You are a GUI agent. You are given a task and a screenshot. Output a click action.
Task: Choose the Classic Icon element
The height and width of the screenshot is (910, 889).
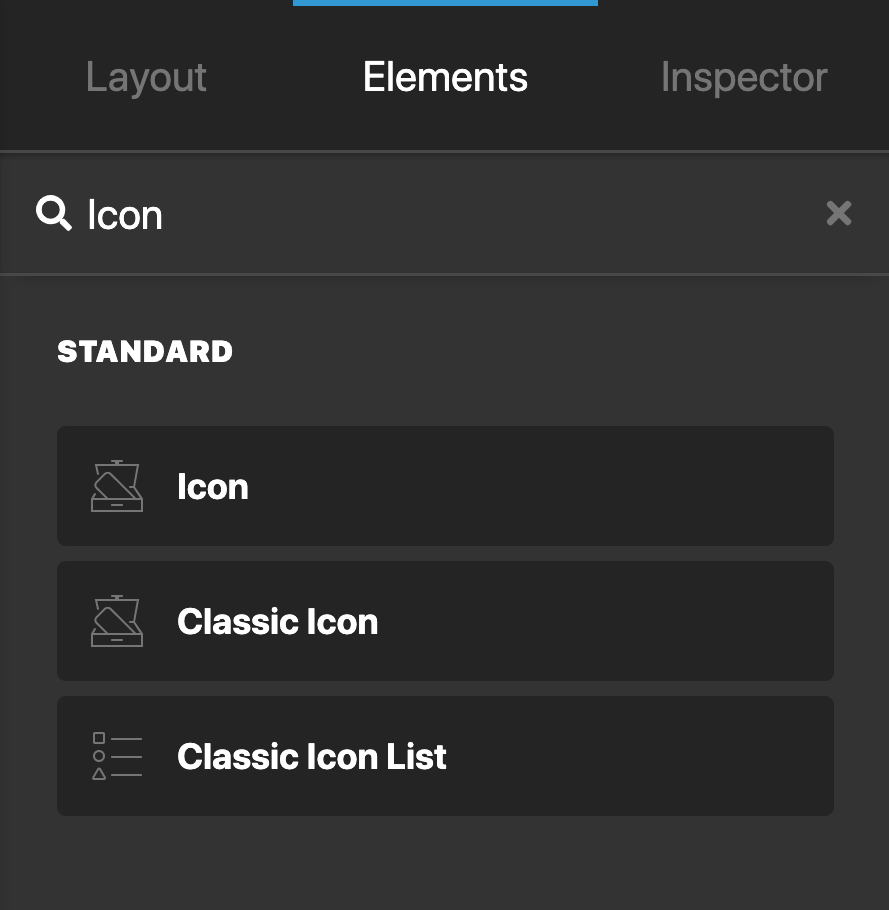(445, 621)
